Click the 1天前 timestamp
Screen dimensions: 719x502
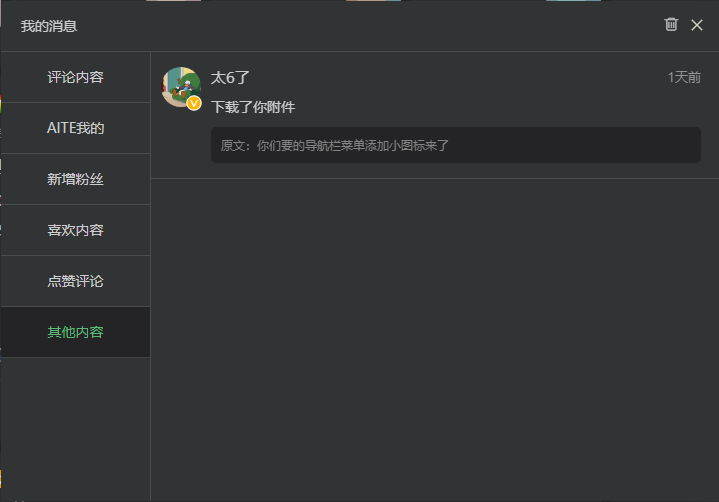click(684, 77)
